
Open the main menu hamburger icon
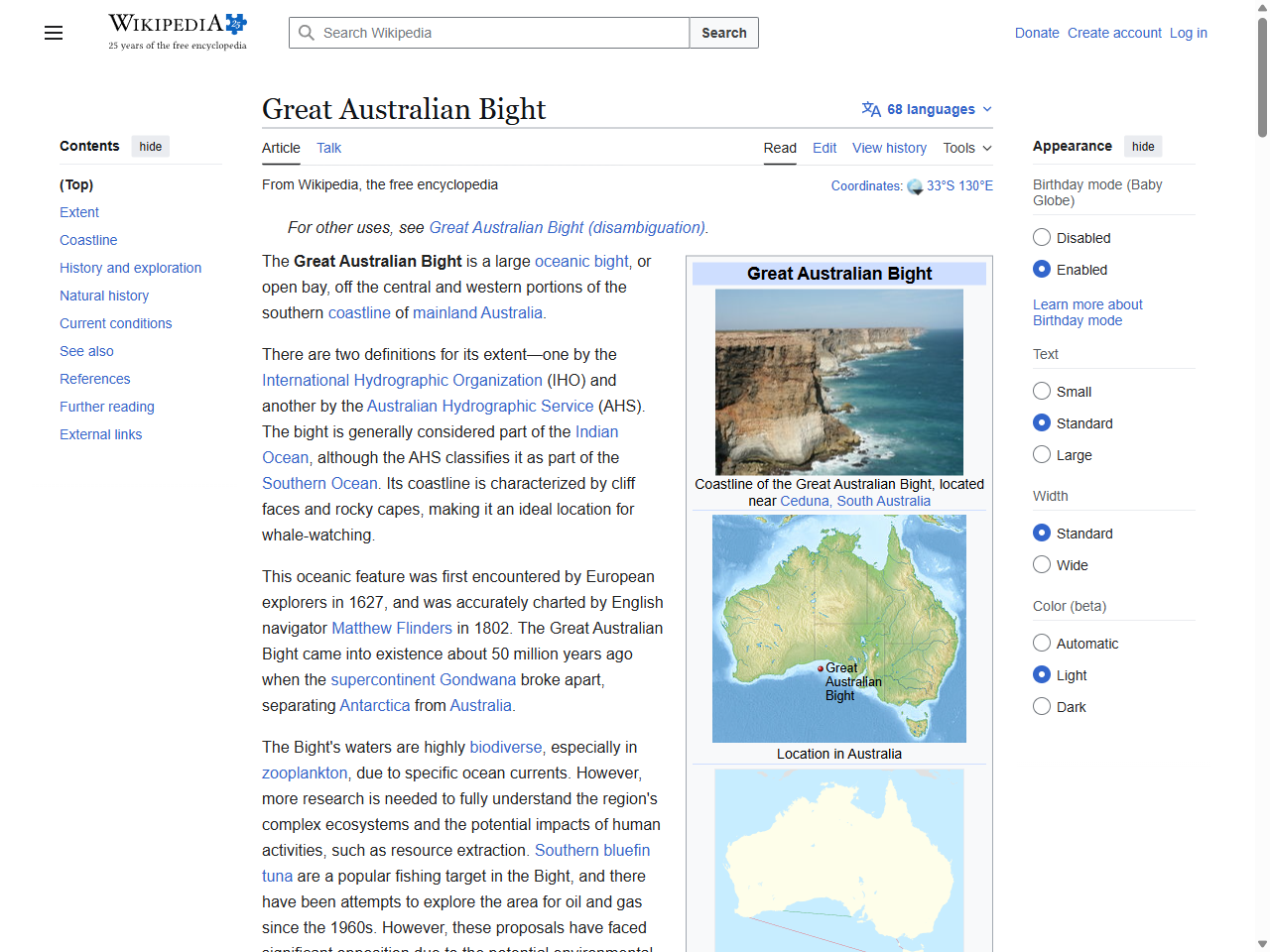54,33
